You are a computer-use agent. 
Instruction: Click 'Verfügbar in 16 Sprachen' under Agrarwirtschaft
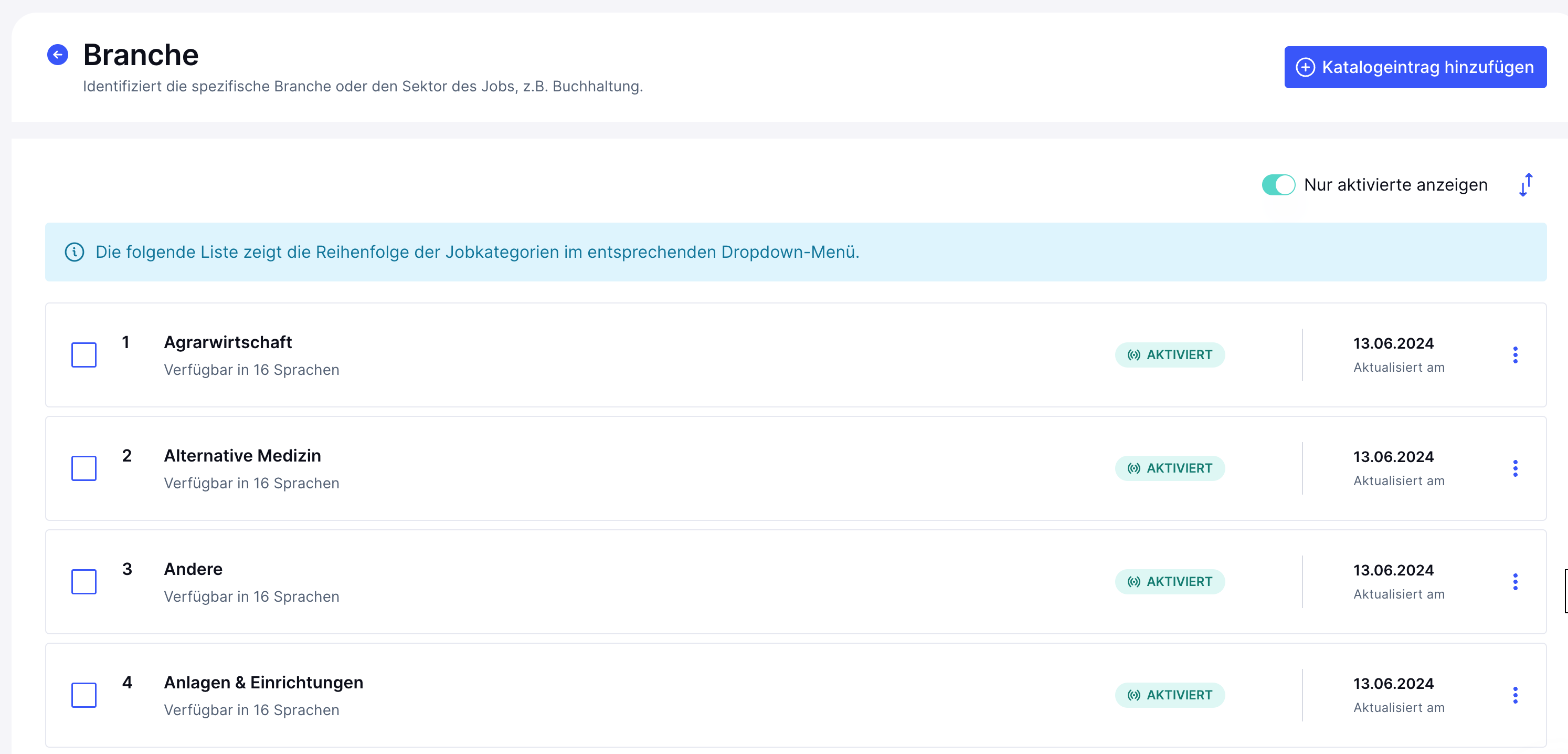coord(251,370)
